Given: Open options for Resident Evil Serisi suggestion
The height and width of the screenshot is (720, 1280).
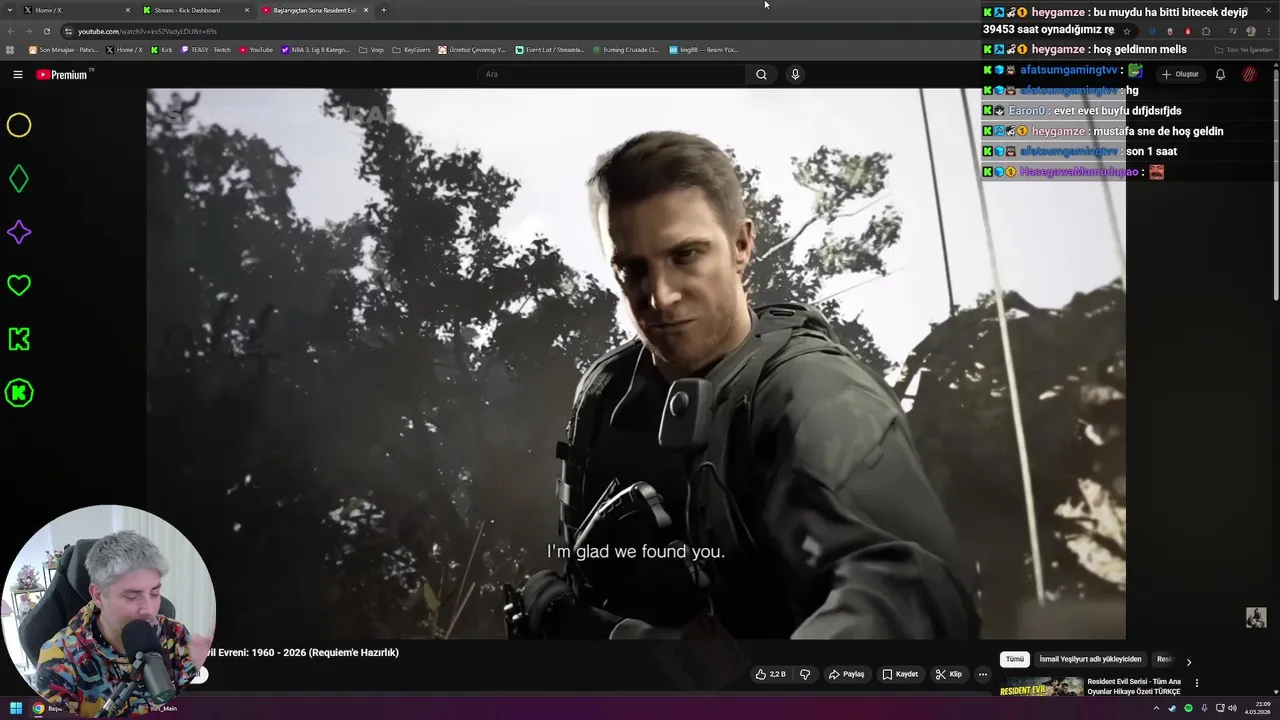Looking at the screenshot, I should (x=1196, y=684).
